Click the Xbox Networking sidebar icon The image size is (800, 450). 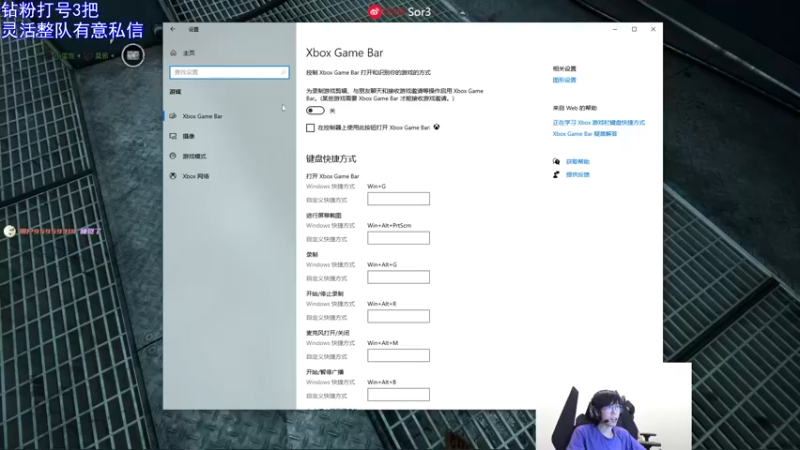click(x=173, y=176)
